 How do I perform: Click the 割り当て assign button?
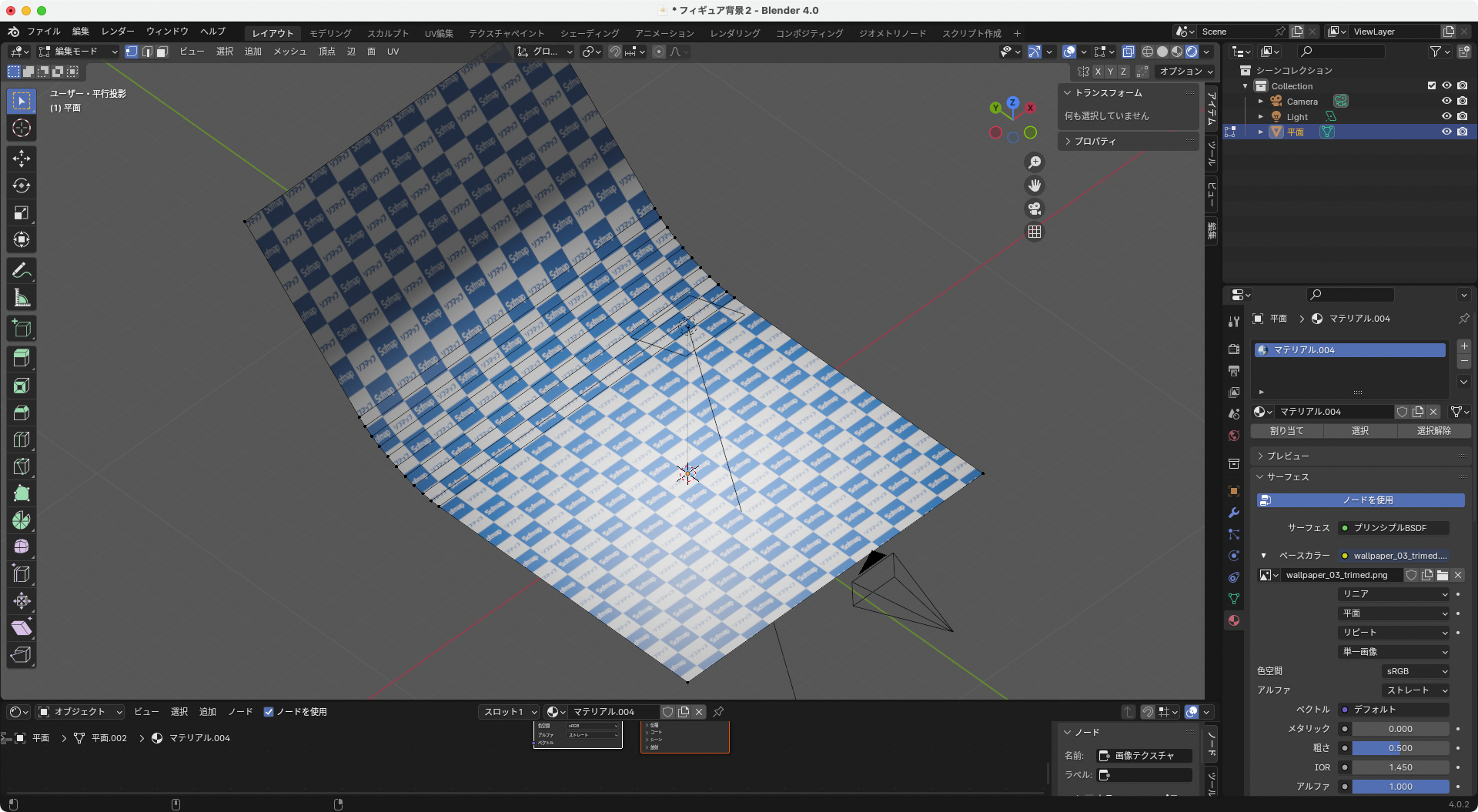pyautogui.click(x=1287, y=431)
